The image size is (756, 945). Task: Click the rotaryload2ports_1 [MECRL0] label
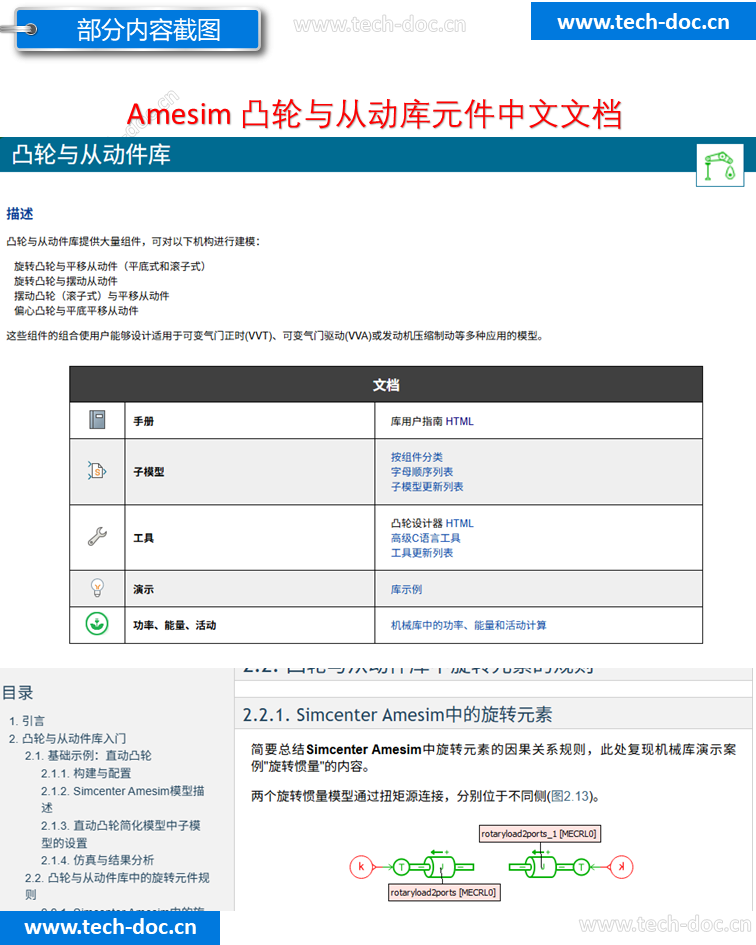point(539,834)
